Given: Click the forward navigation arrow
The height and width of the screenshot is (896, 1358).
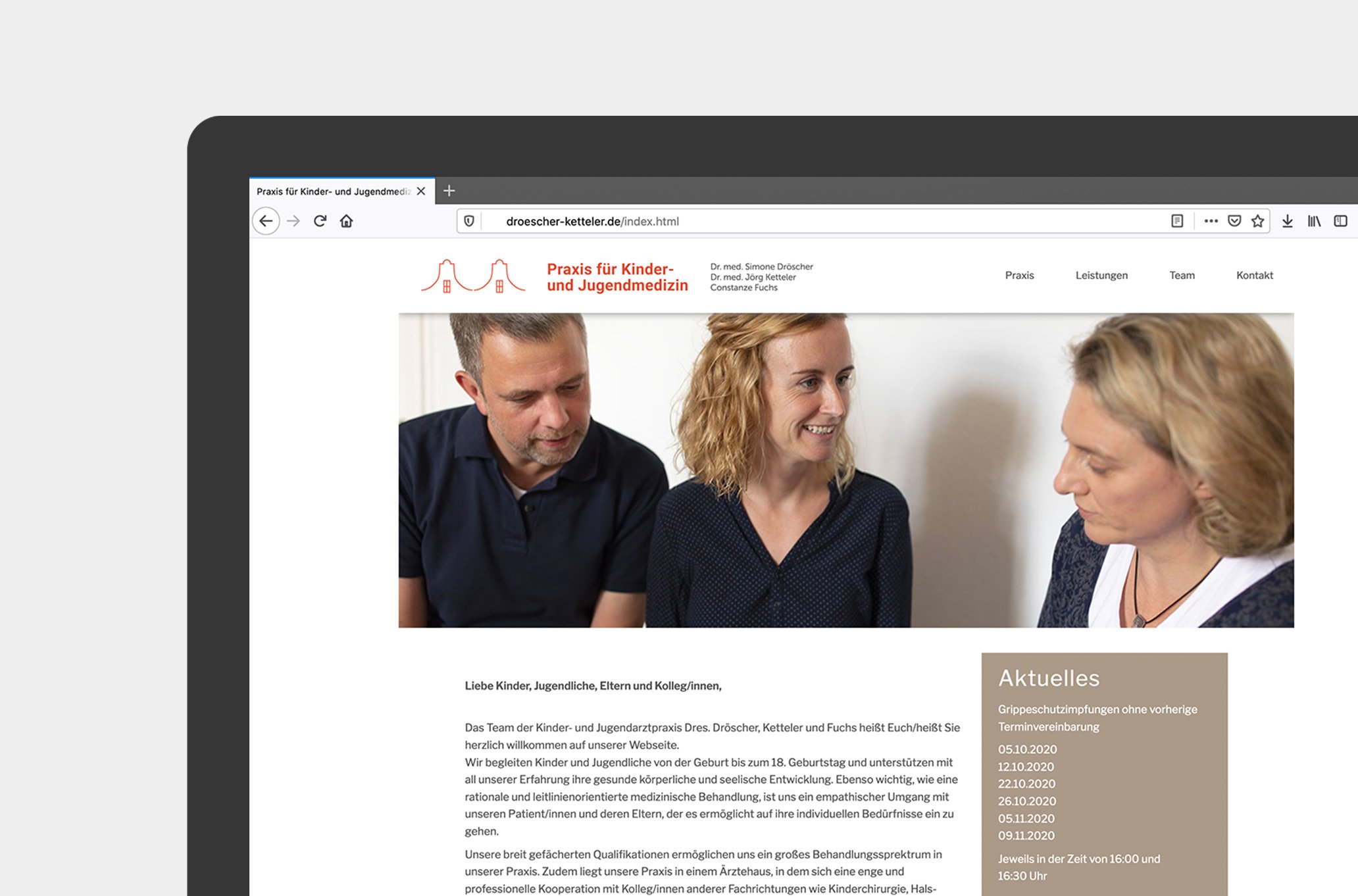Looking at the screenshot, I should pyautogui.click(x=293, y=221).
